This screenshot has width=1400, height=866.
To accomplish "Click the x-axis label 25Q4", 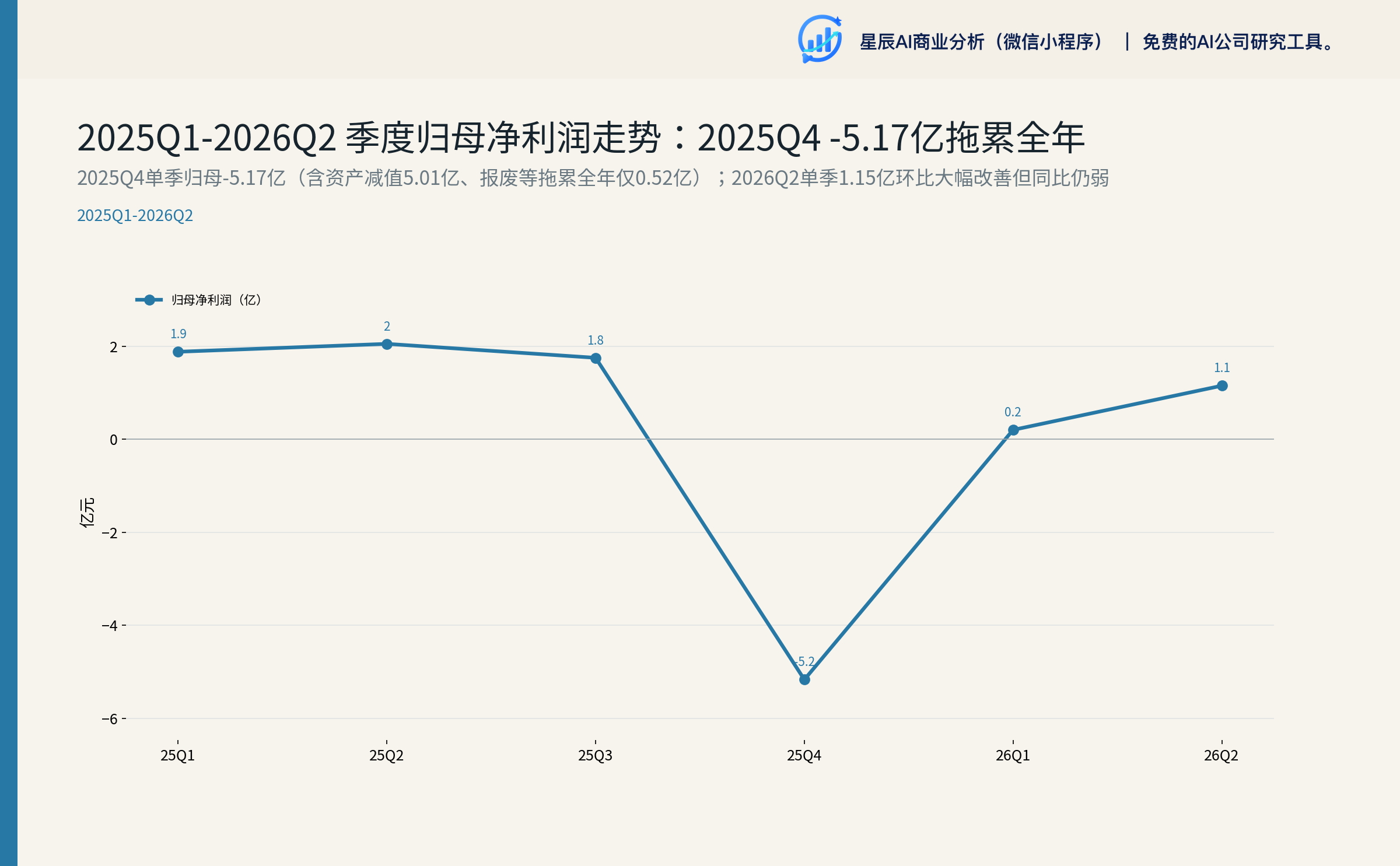I will [x=804, y=756].
